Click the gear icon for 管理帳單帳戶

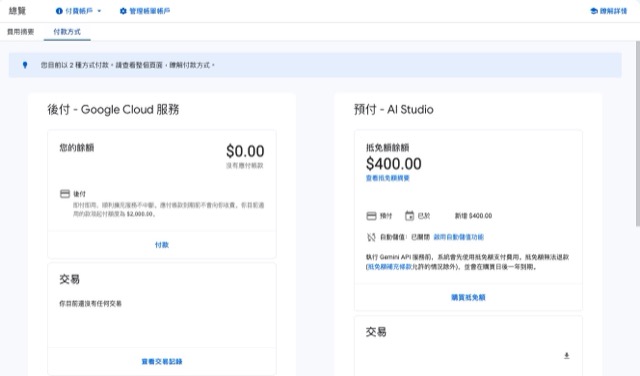123,11
